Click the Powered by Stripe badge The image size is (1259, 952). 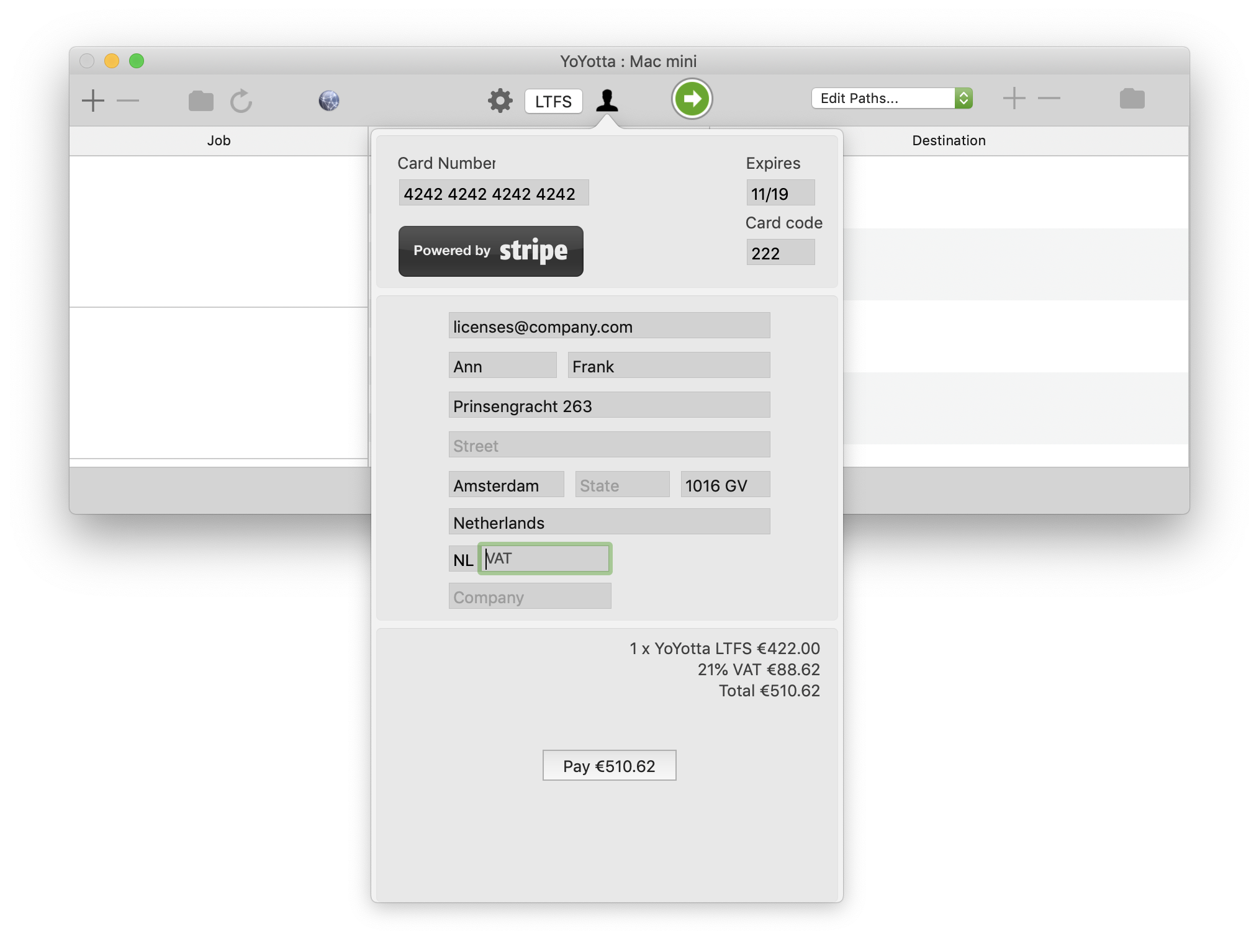pos(490,251)
